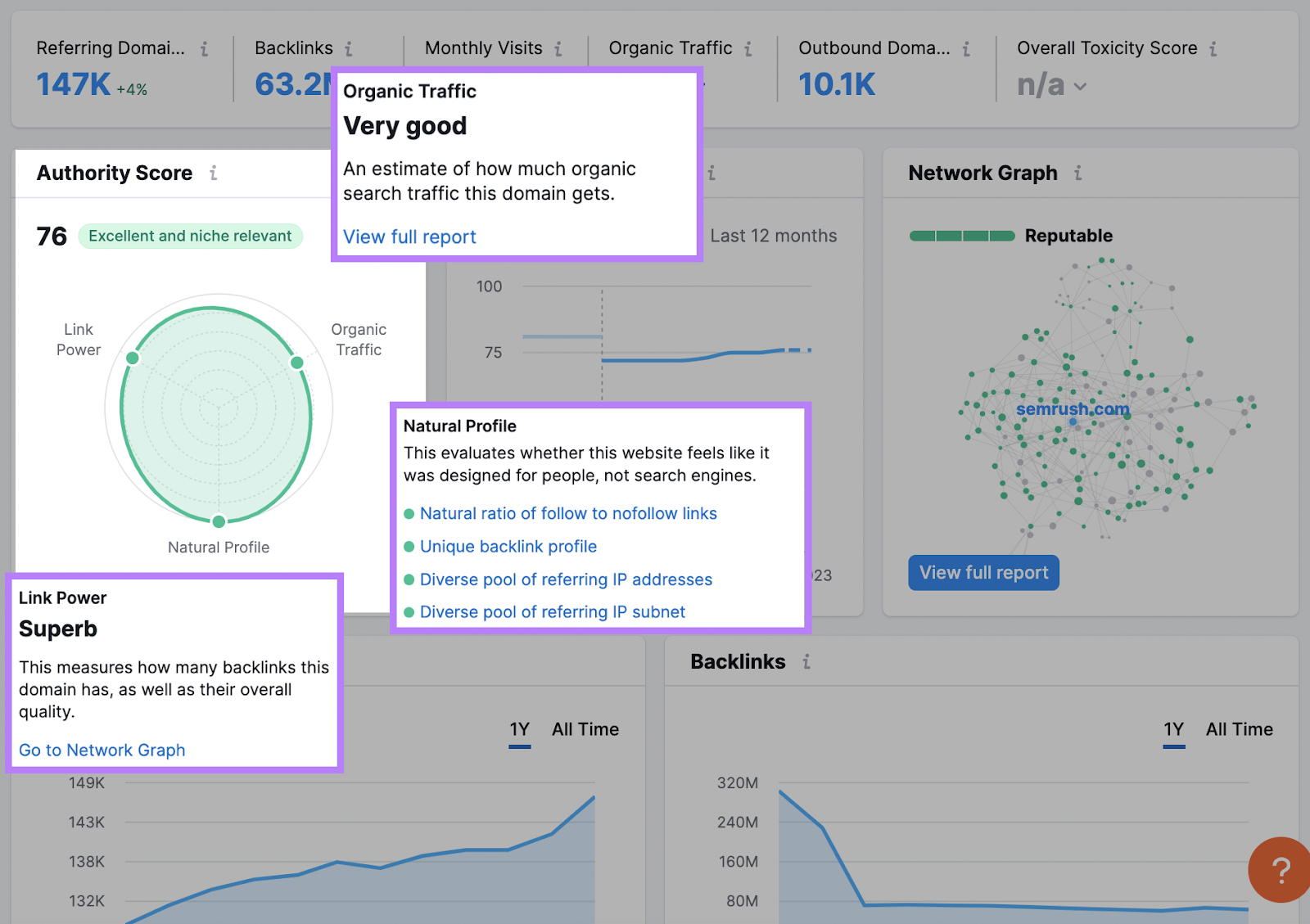Click the Network Graph info icon
Viewport: 1310px width, 924px height.
(x=1078, y=173)
